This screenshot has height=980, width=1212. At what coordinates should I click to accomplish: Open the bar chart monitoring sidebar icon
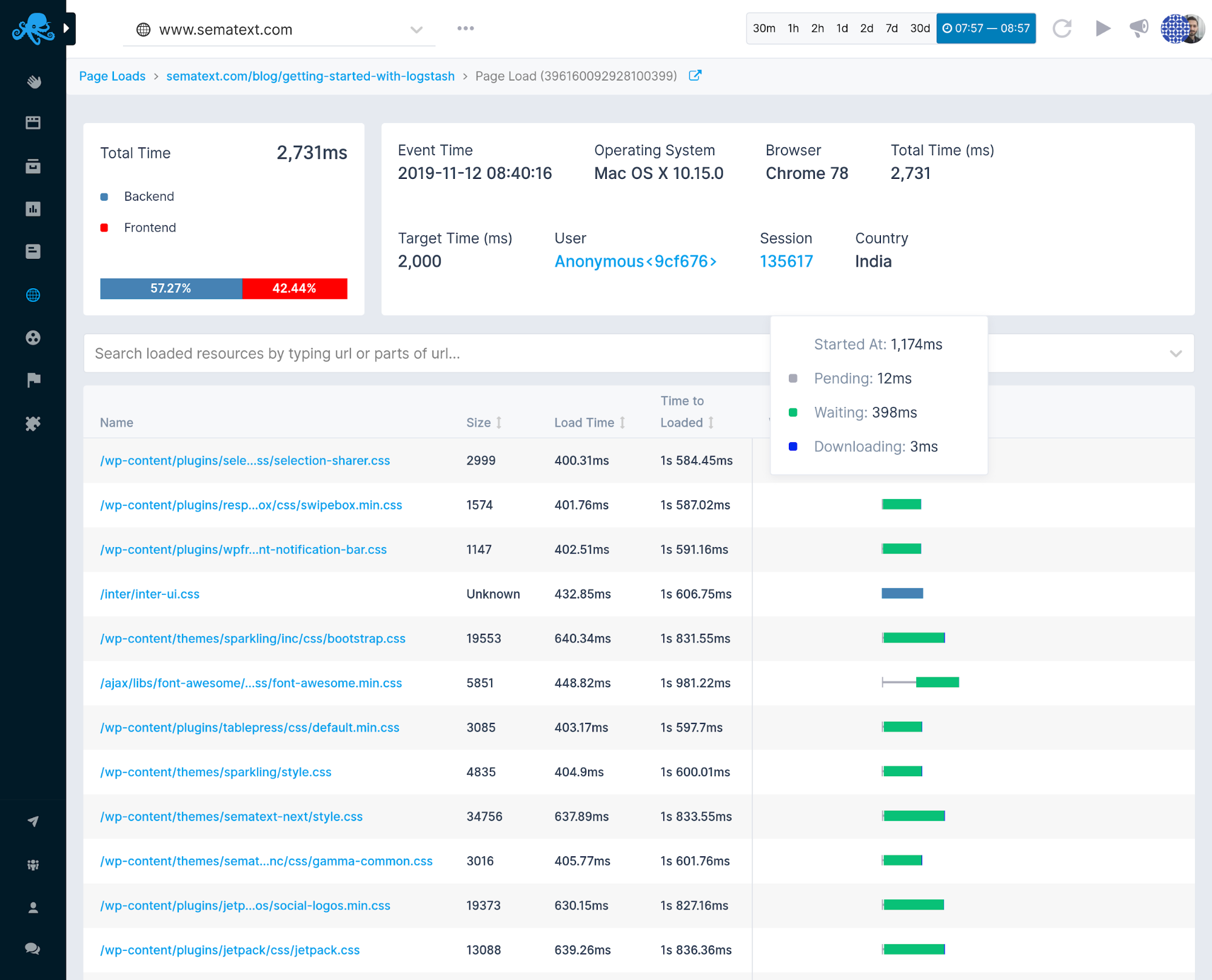click(x=33, y=209)
